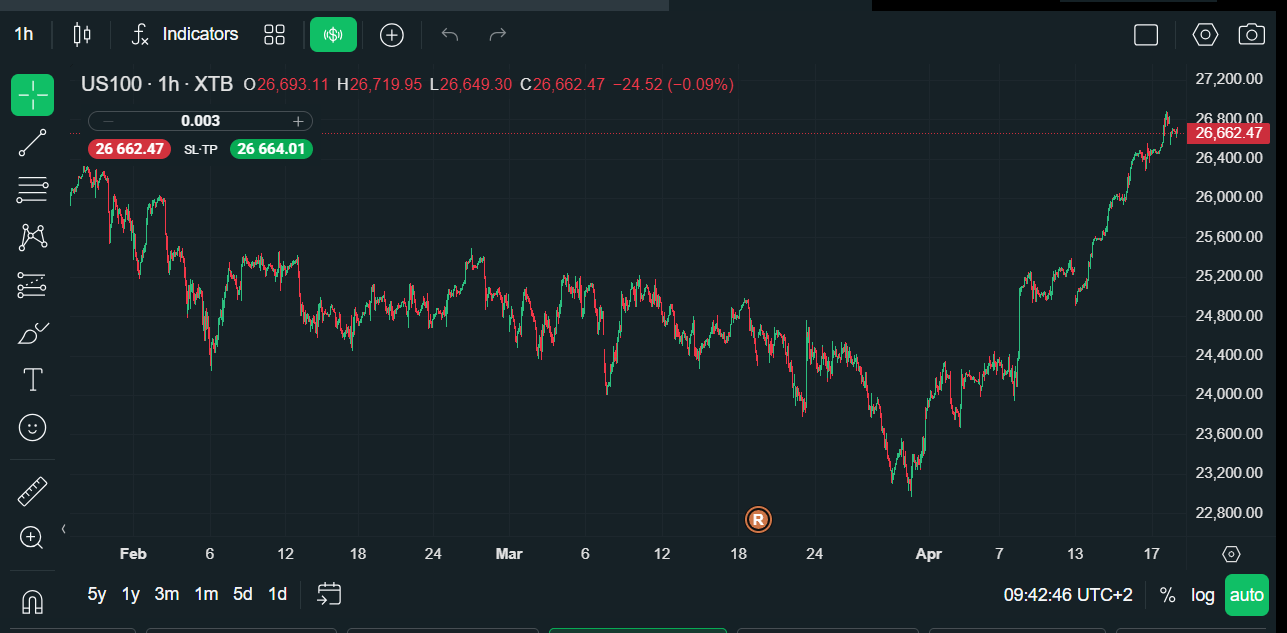Open the 1h timeframe interval dropdown

coord(24,34)
